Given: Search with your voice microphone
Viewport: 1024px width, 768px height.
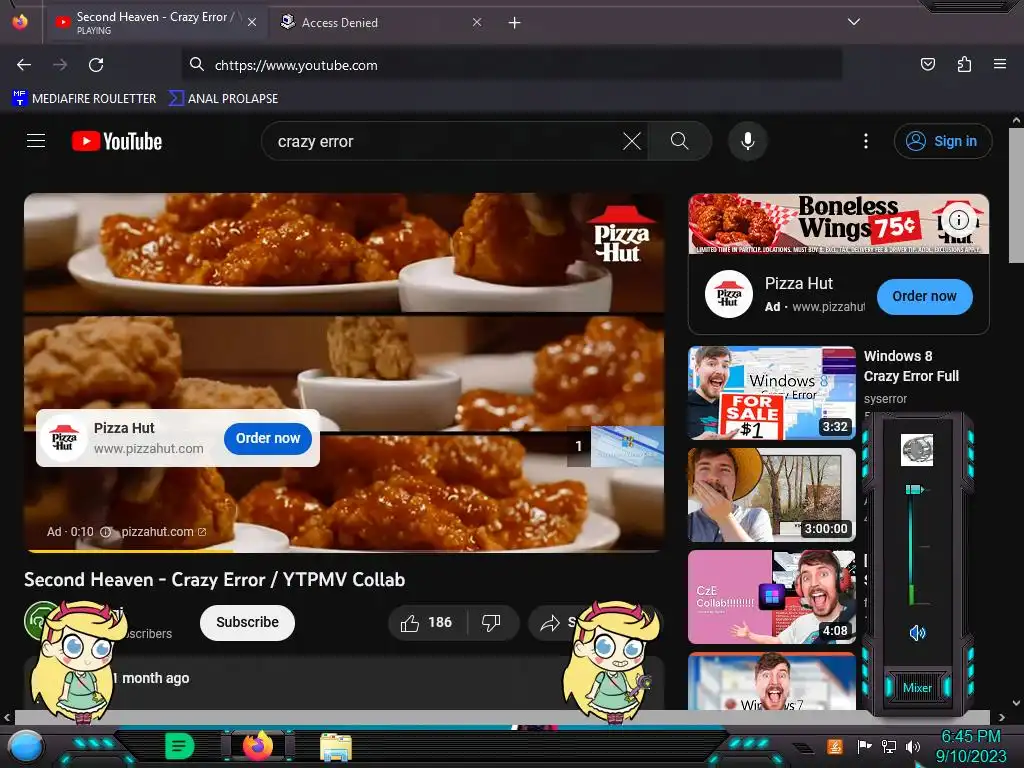Looking at the screenshot, I should click(748, 141).
